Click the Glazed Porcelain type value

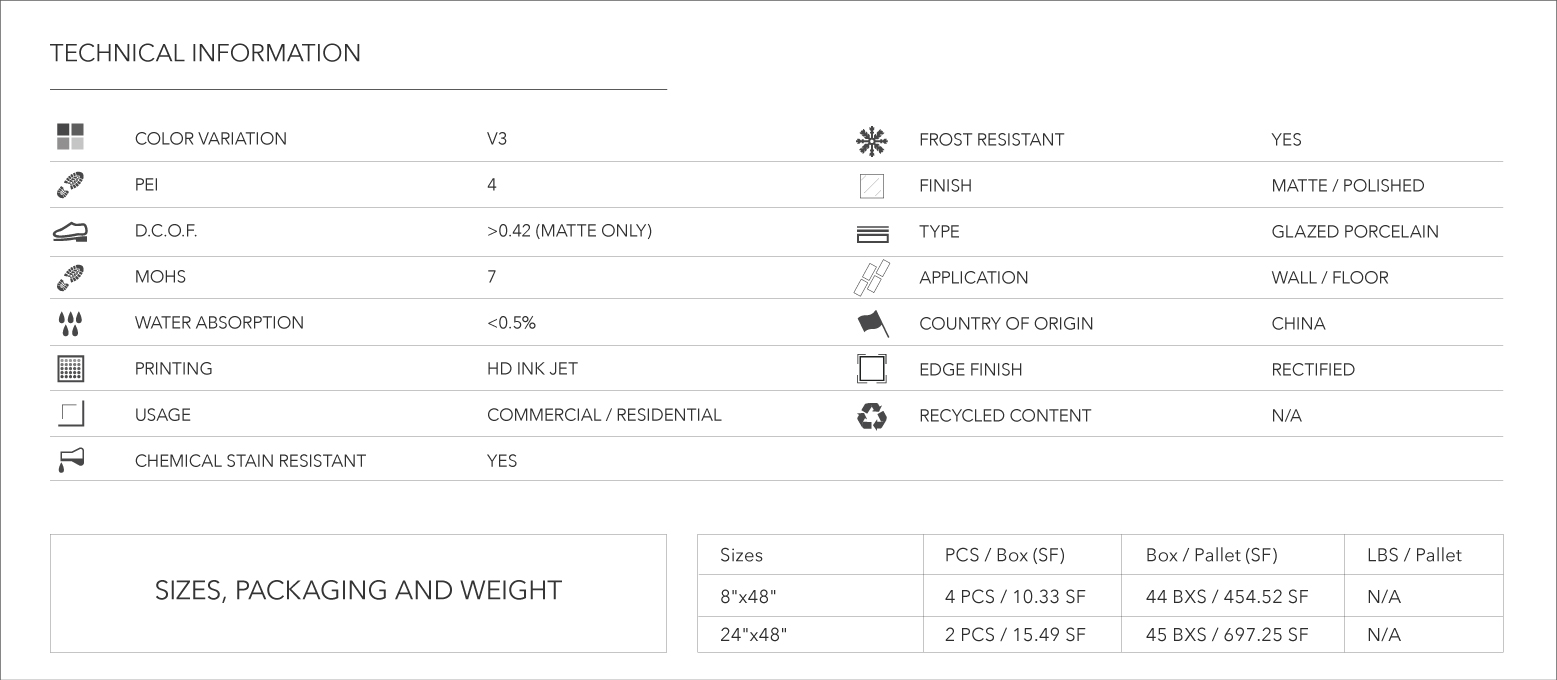(1355, 232)
